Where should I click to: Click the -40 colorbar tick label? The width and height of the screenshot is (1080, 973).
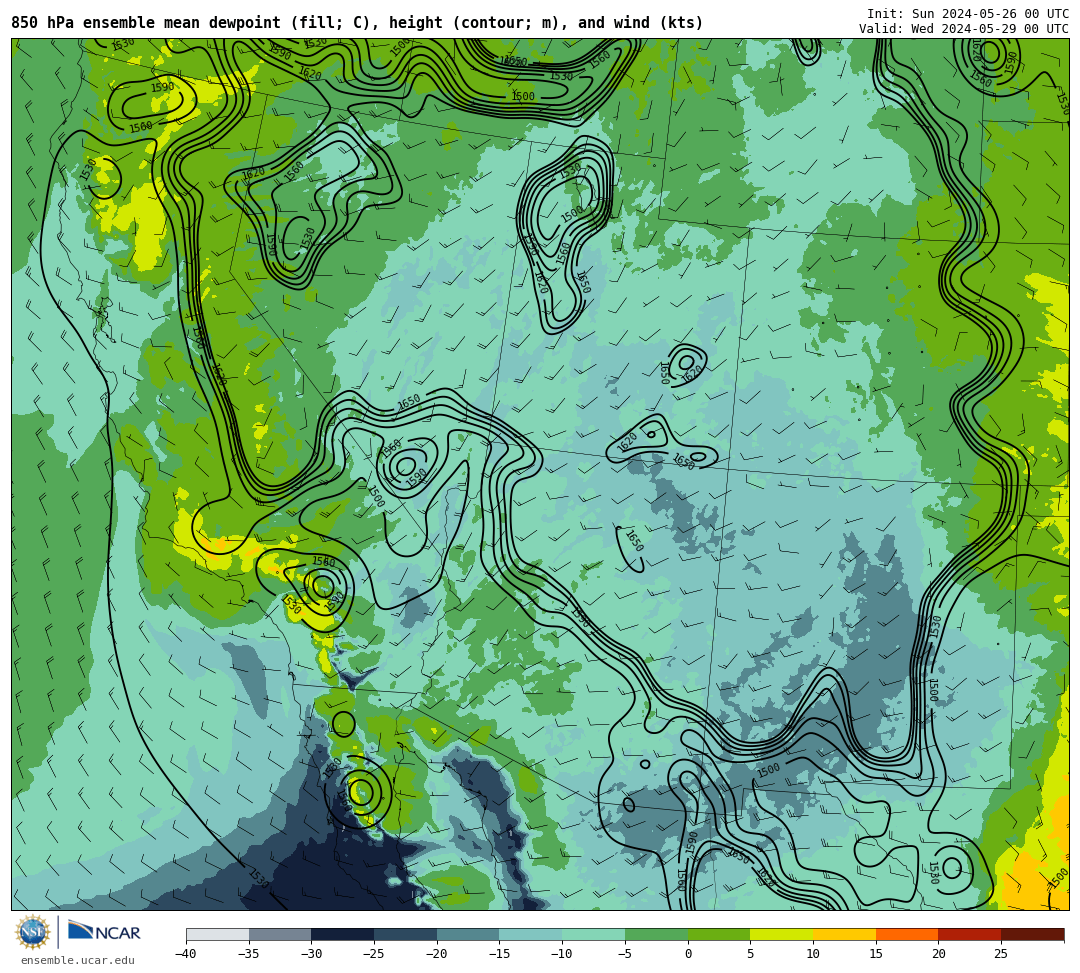[x=186, y=954]
